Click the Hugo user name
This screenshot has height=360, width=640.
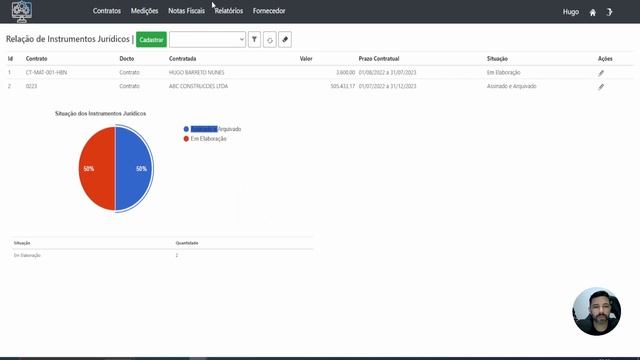(571, 12)
